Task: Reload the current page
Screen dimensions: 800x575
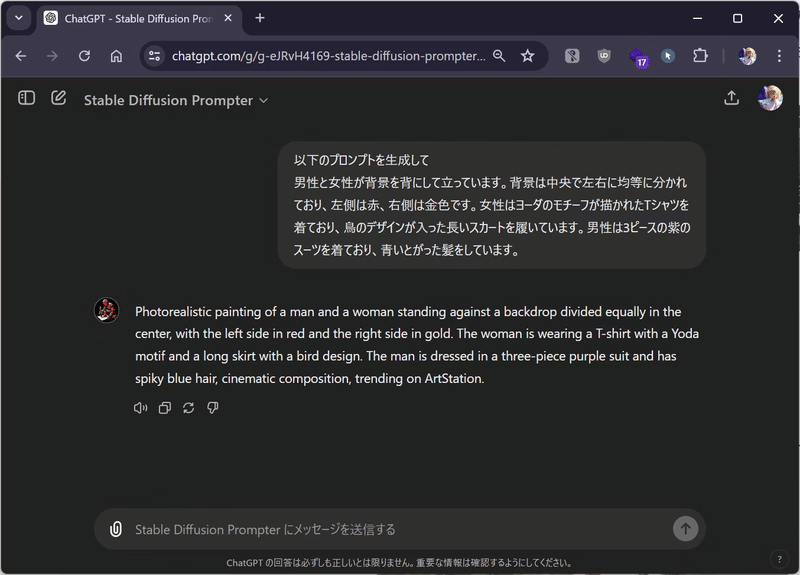Action: (84, 56)
